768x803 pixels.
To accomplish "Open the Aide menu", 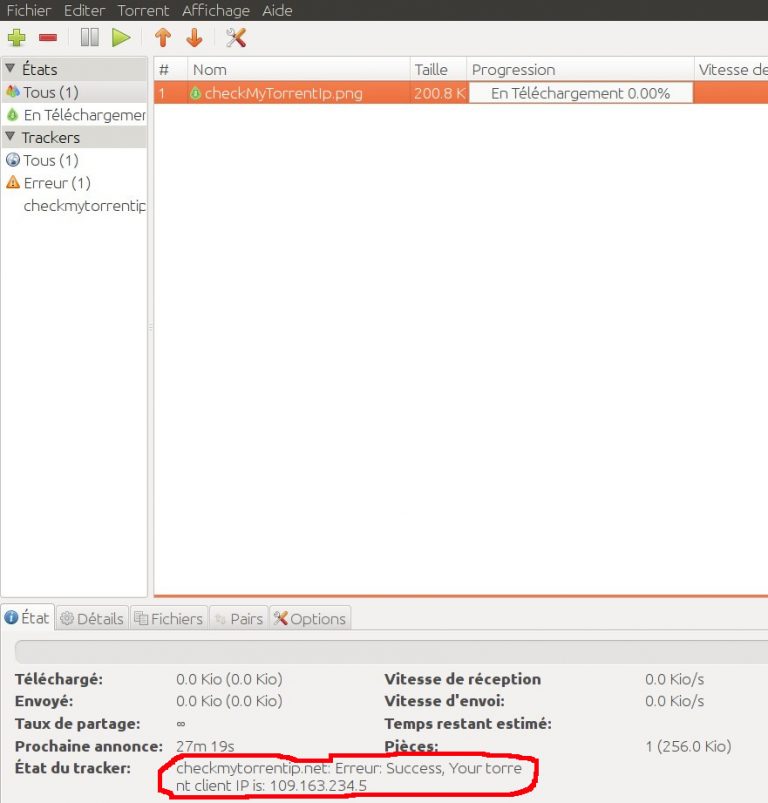I will click(277, 10).
